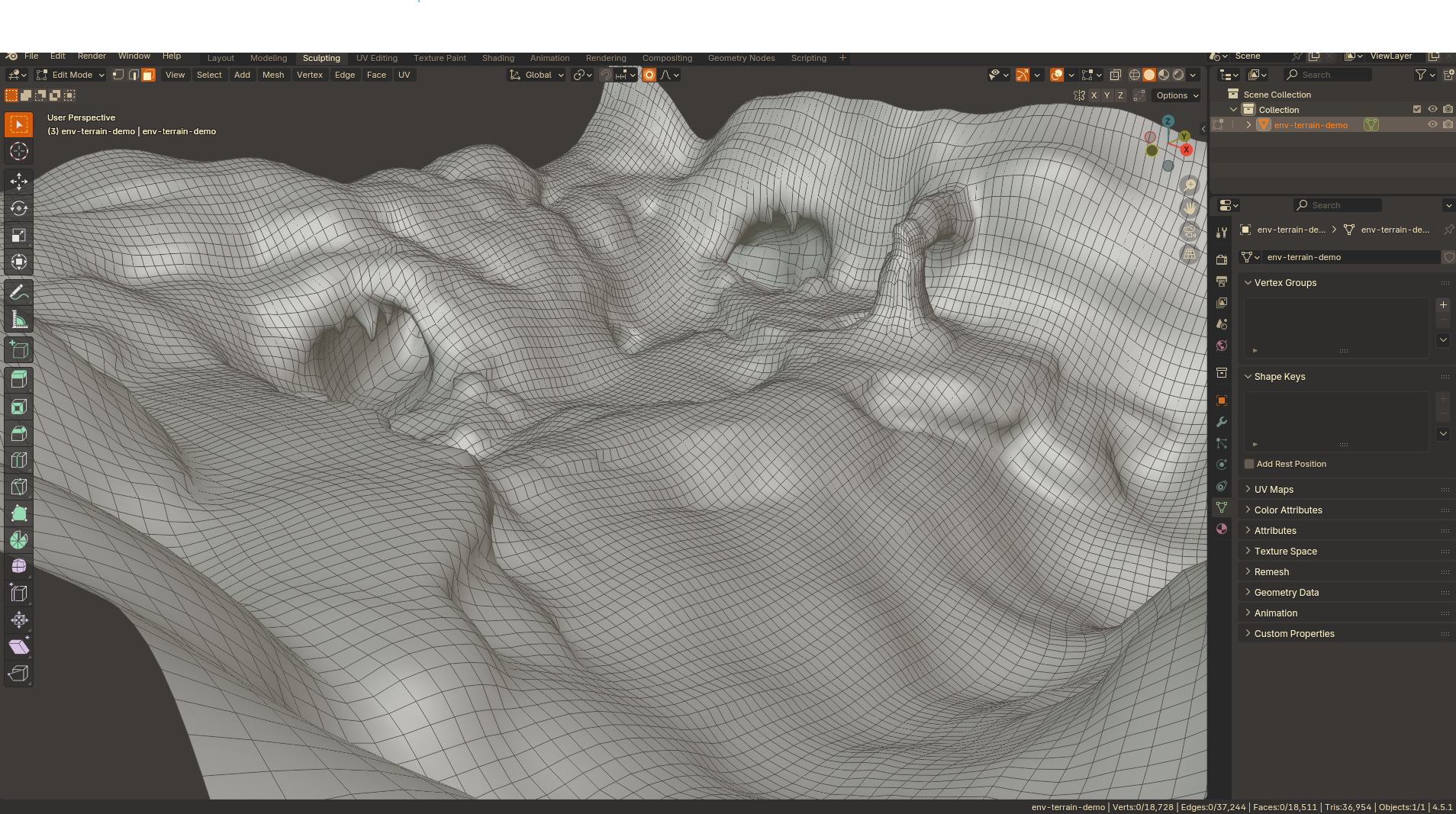This screenshot has height=814, width=1456.
Task: Expand the UV Maps section
Action: (x=1273, y=489)
